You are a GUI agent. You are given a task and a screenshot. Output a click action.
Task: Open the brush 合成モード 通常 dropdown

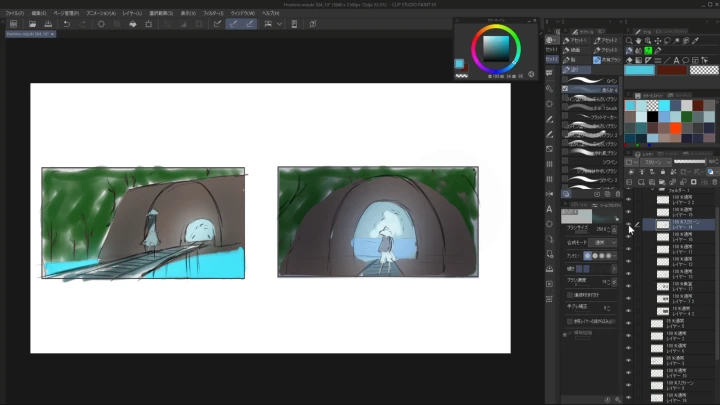click(604, 242)
